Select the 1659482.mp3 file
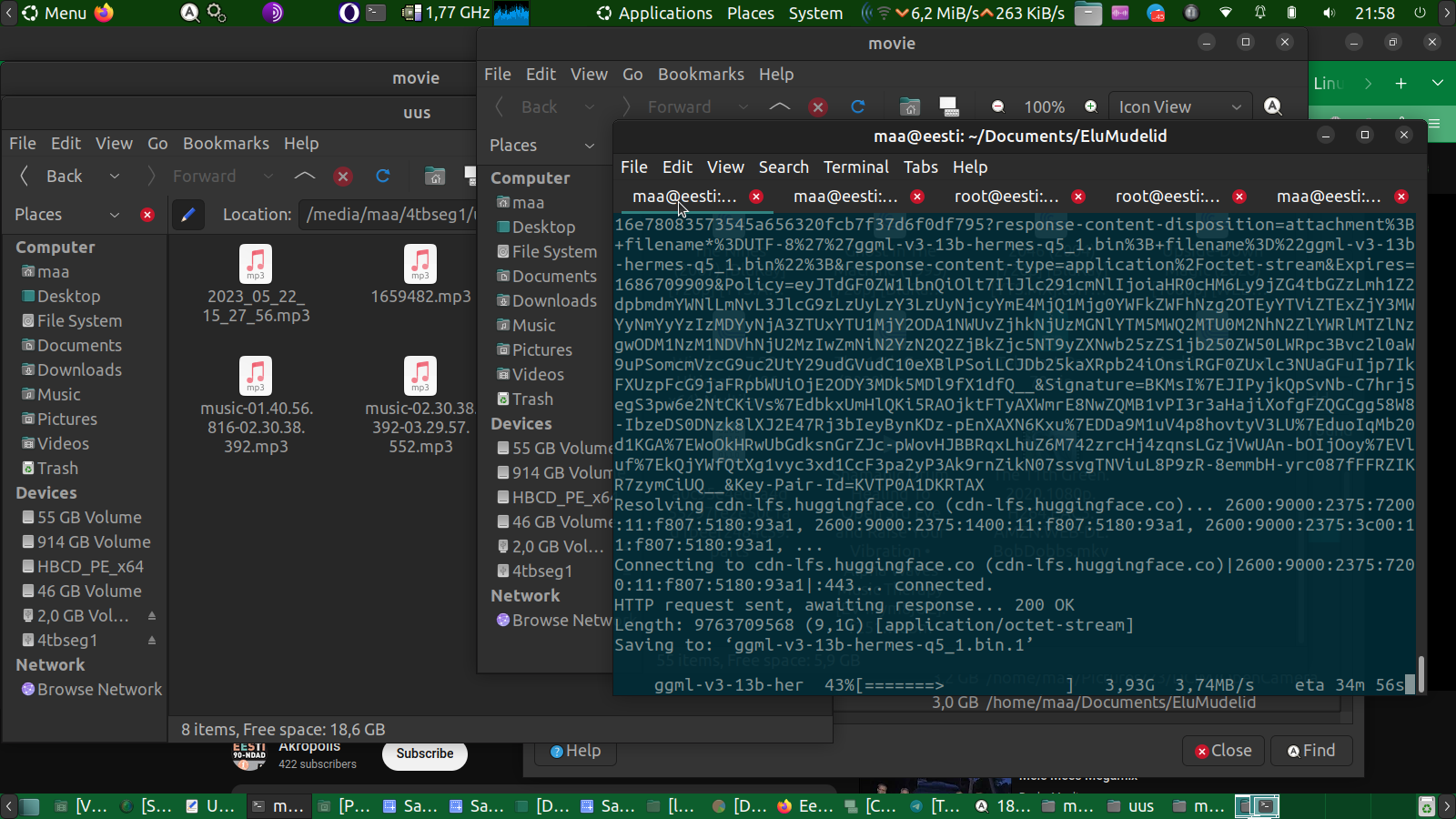This screenshot has width=1456, height=819. tap(420, 275)
